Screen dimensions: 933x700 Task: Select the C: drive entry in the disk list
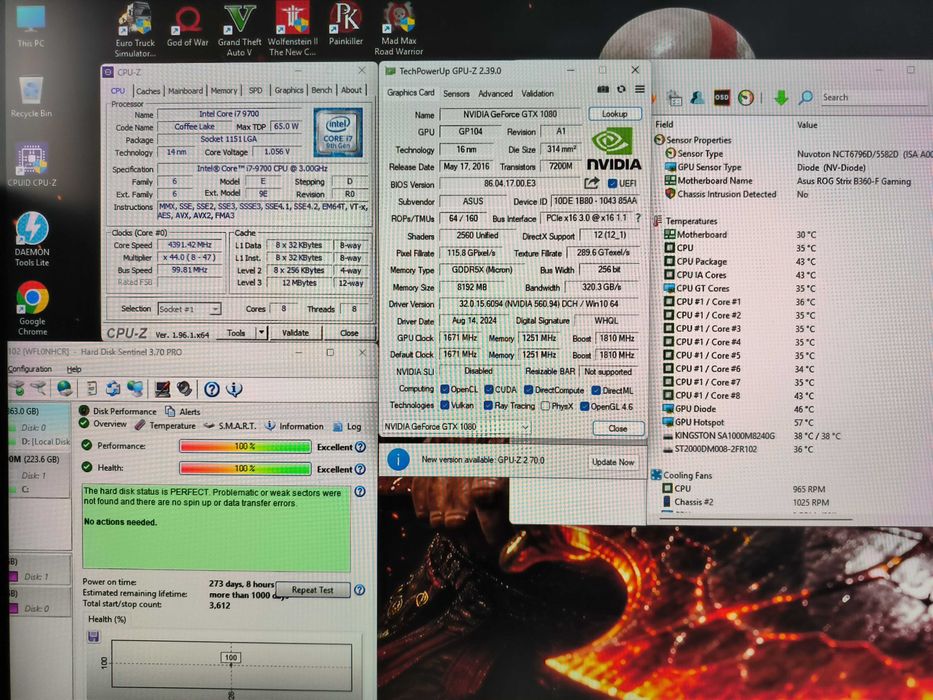pos(25,489)
